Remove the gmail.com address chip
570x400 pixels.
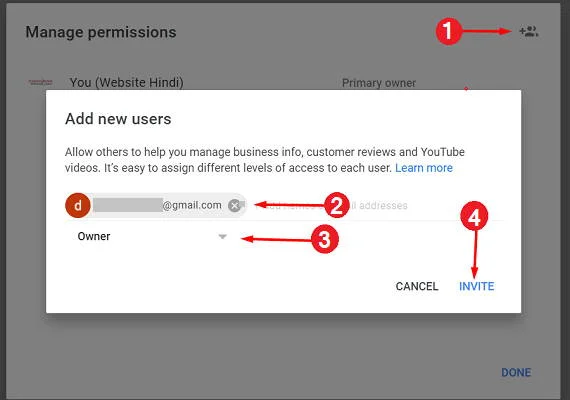tap(235, 205)
